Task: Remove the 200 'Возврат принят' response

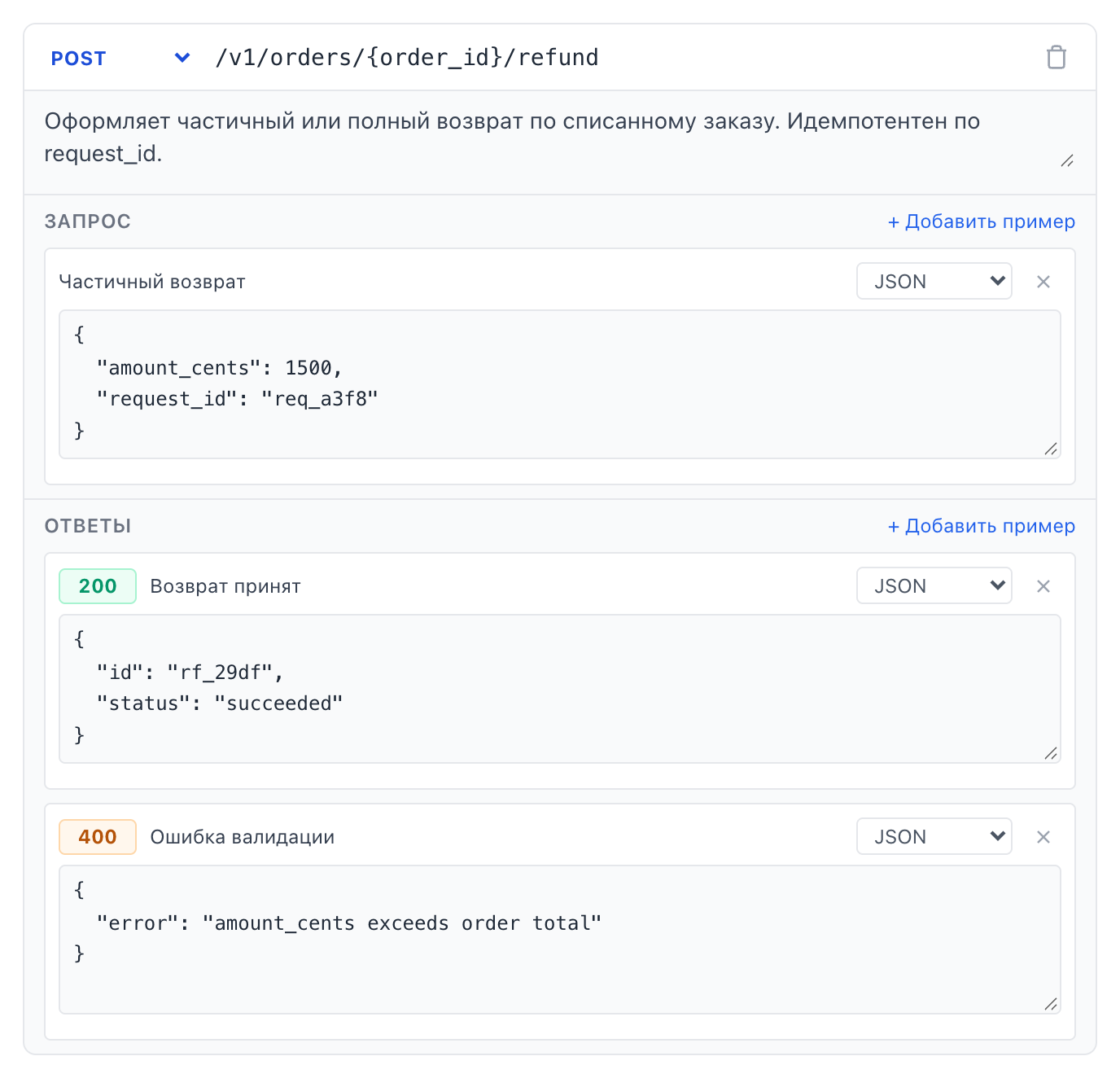Action: click(x=1043, y=586)
